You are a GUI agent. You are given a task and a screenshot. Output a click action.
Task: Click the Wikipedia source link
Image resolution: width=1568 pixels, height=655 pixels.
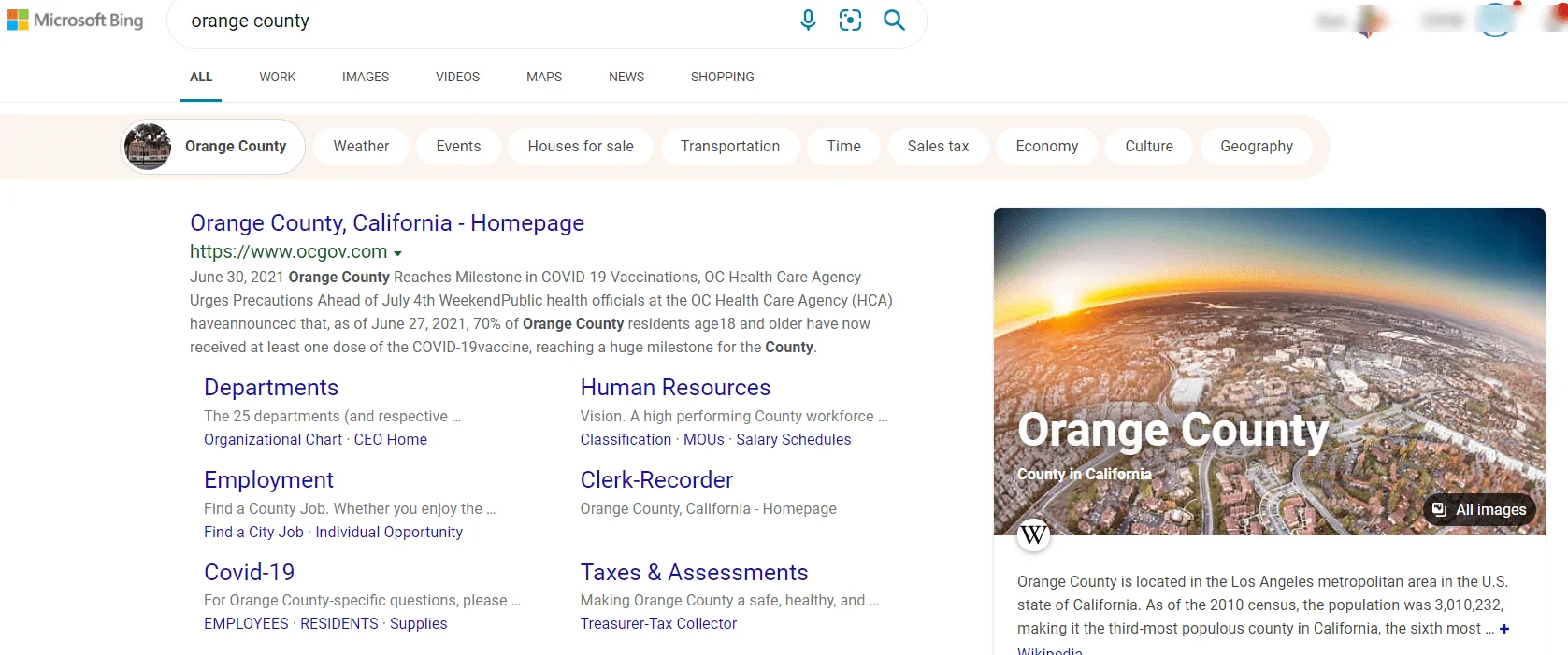pos(1049,650)
